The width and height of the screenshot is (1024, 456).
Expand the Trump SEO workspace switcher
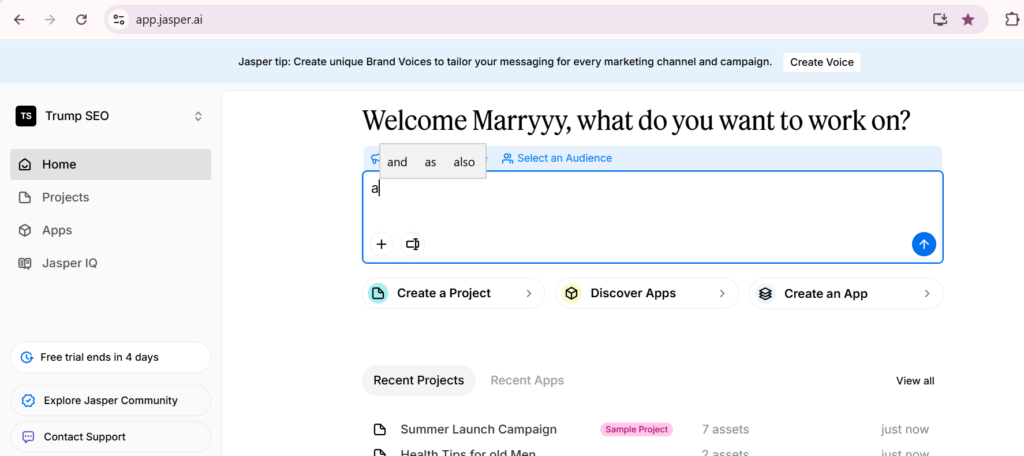click(x=198, y=116)
